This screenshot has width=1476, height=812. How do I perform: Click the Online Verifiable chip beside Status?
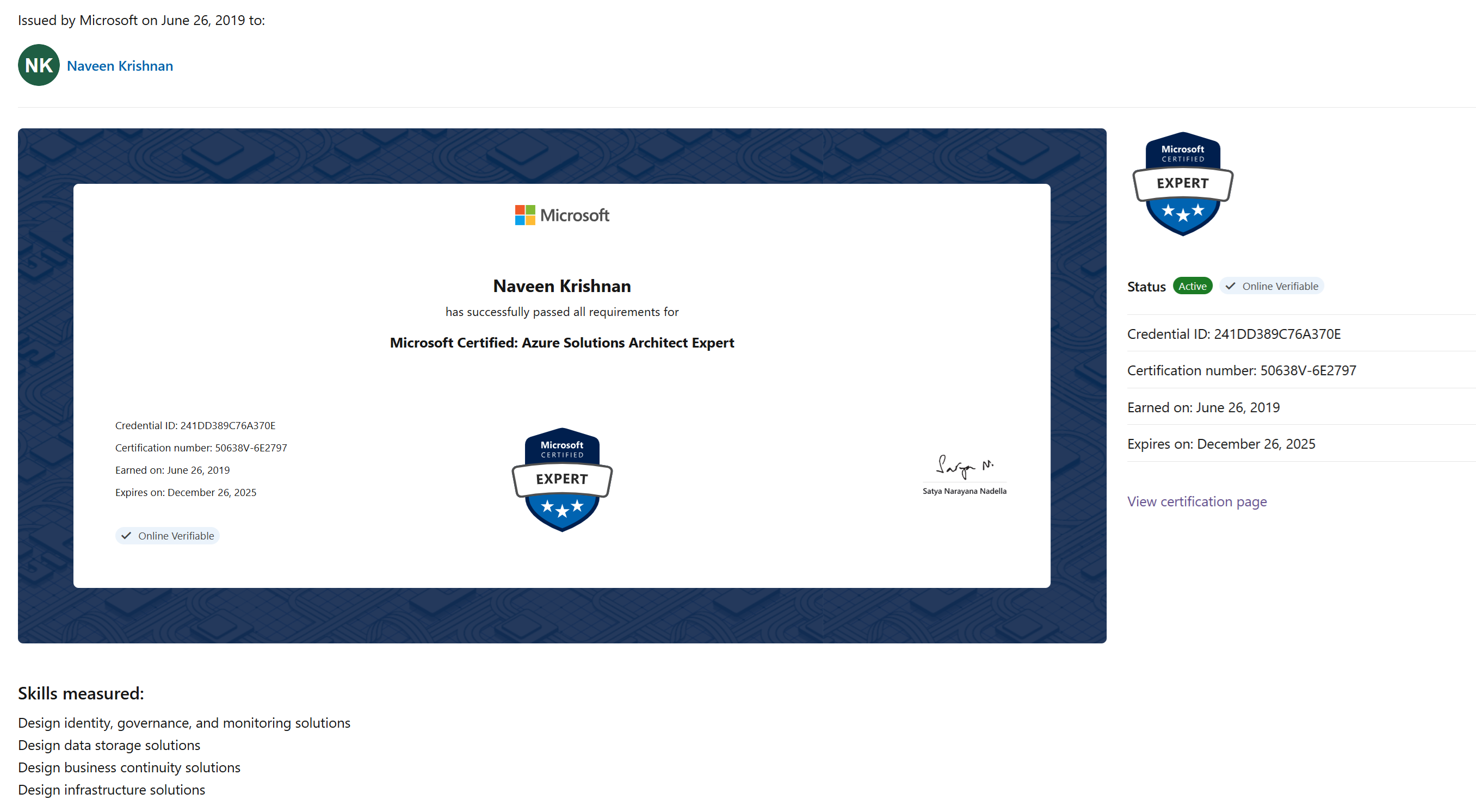(1271, 286)
